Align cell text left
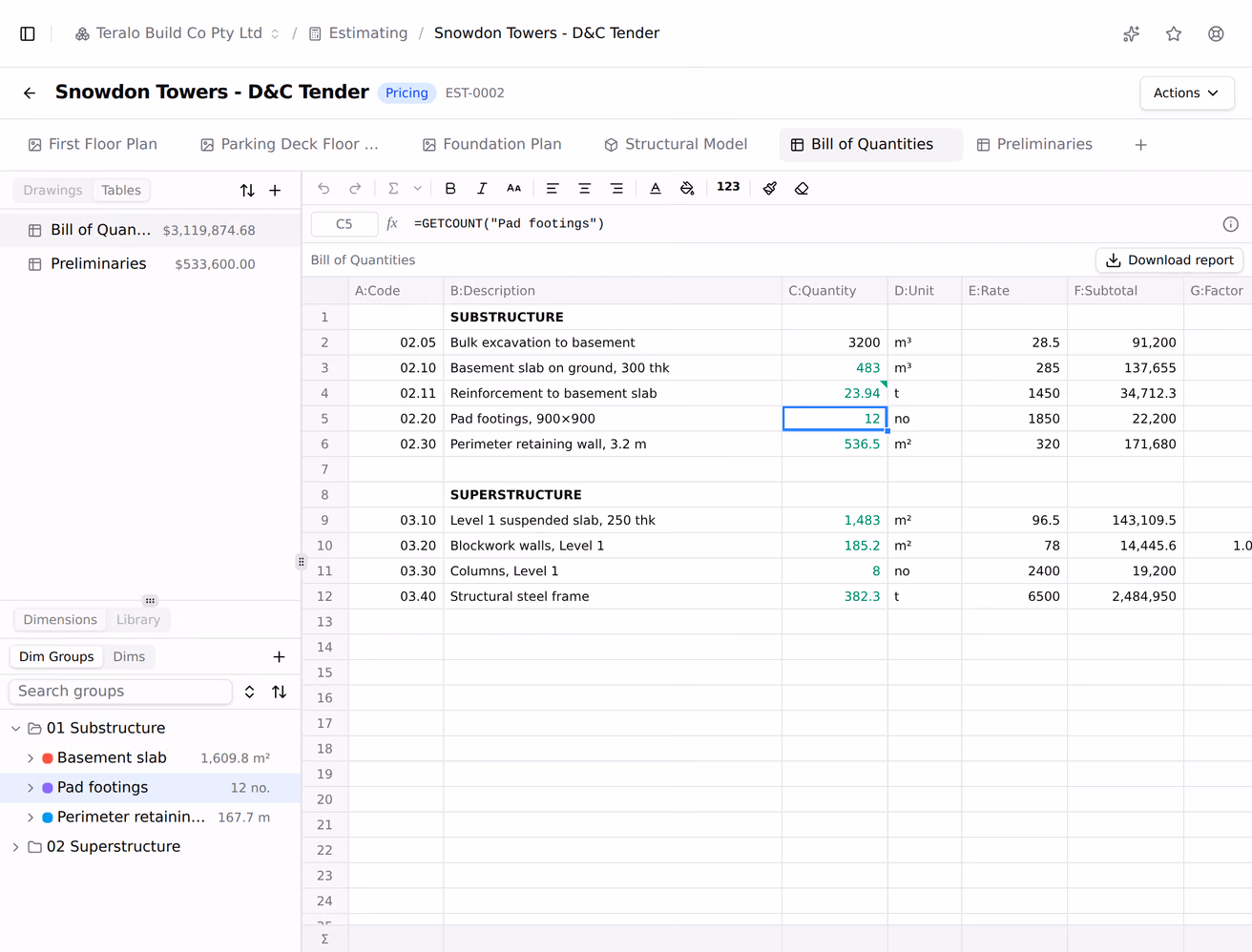This screenshot has width=1252, height=952. coord(553,188)
